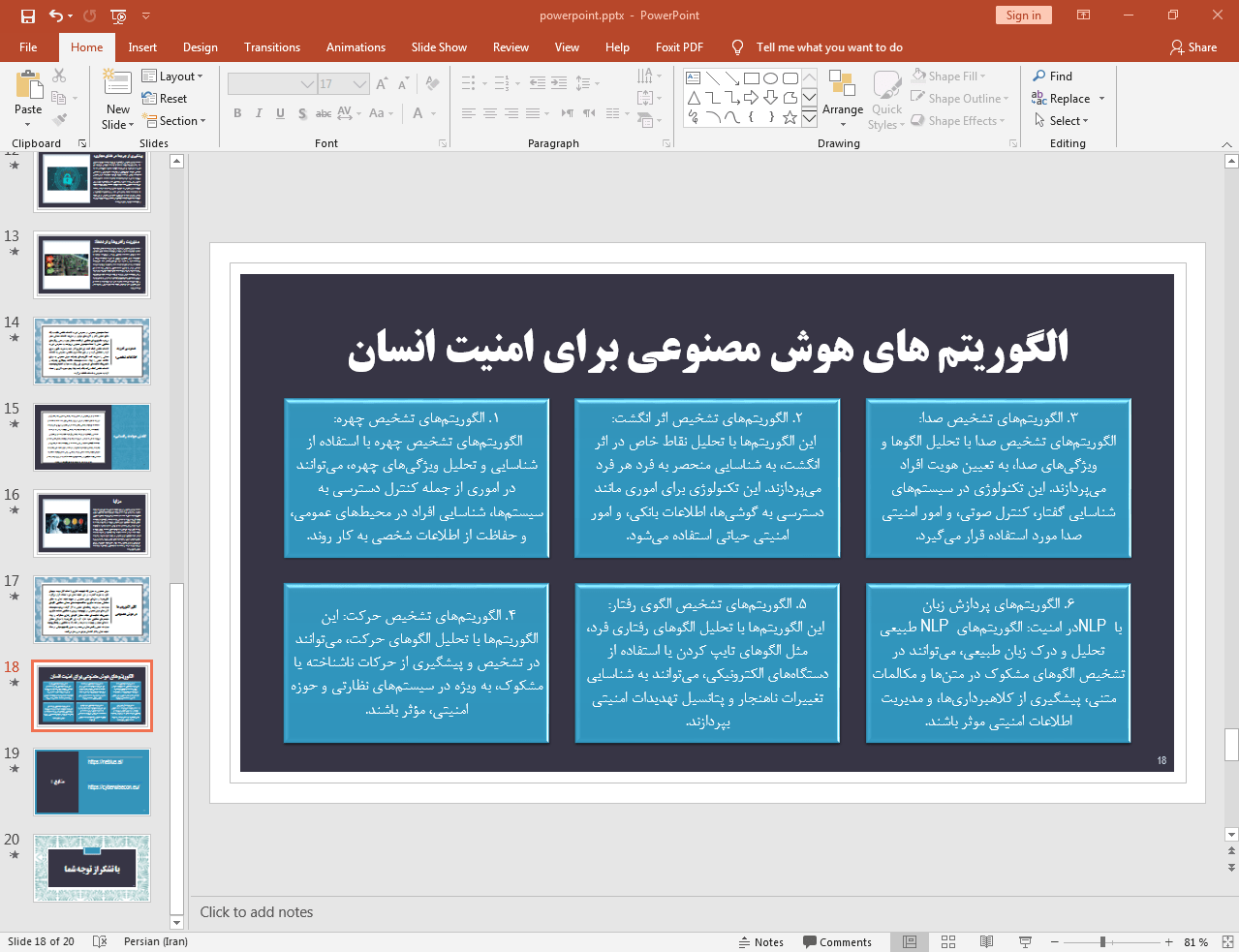Select the Oval shape in gallery
Image resolution: width=1239 pixels, height=952 pixels.
point(770,78)
